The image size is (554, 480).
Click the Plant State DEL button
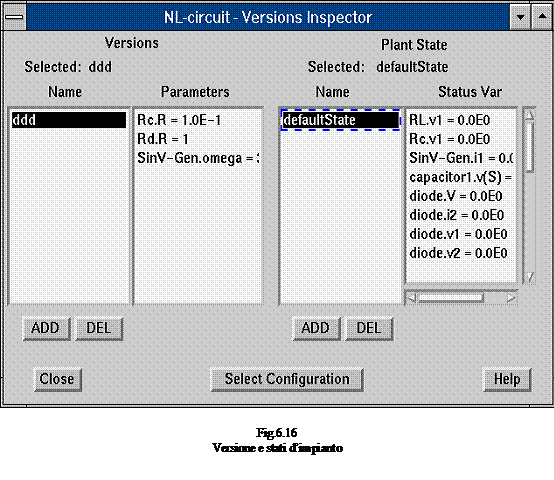click(369, 328)
